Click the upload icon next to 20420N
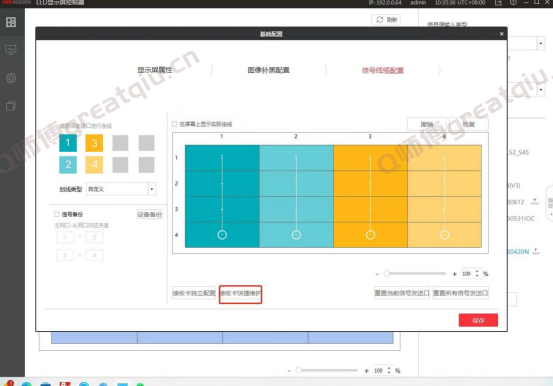 pyautogui.click(x=536, y=251)
